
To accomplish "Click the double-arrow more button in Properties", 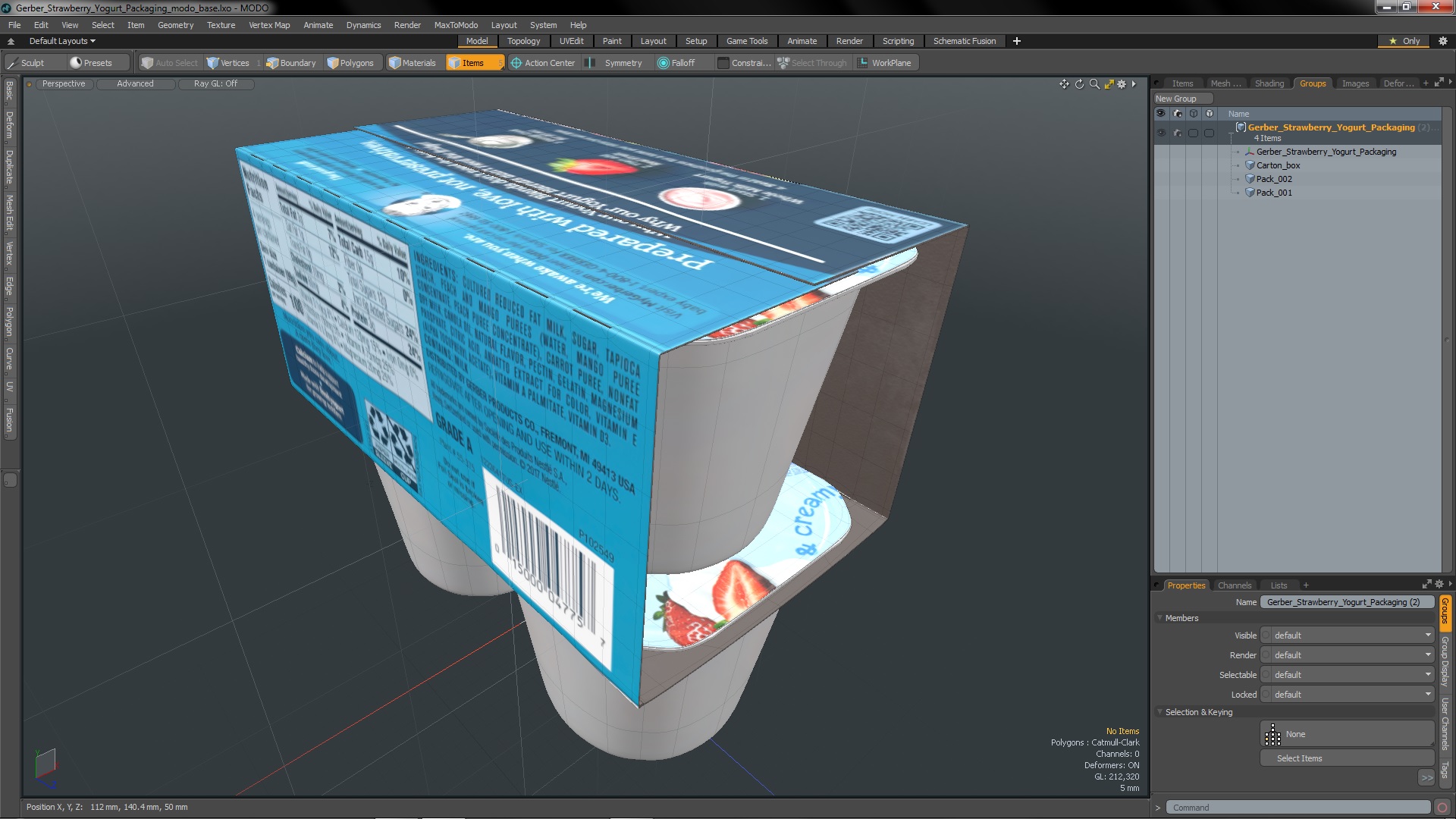I will click(x=1426, y=777).
